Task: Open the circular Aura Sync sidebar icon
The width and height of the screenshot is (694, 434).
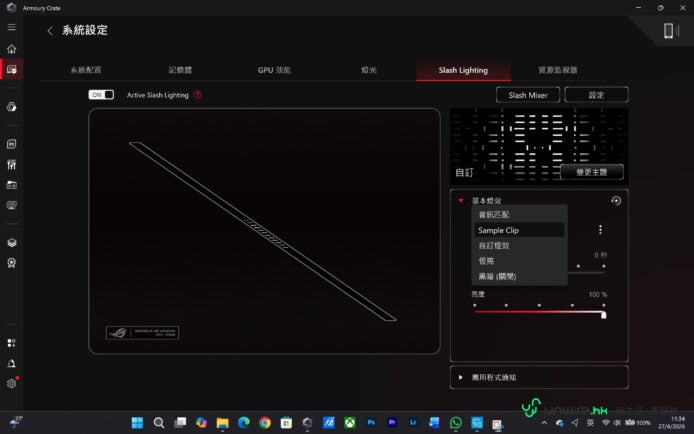Action: [x=12, y=107]
